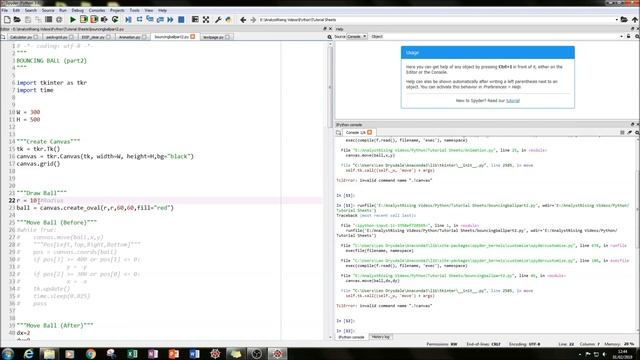Image resolution: width=640 pixels, height=360 pixels.
Task: Open the Projects menu
Action: pyautogui.click(x=117, y=10)
